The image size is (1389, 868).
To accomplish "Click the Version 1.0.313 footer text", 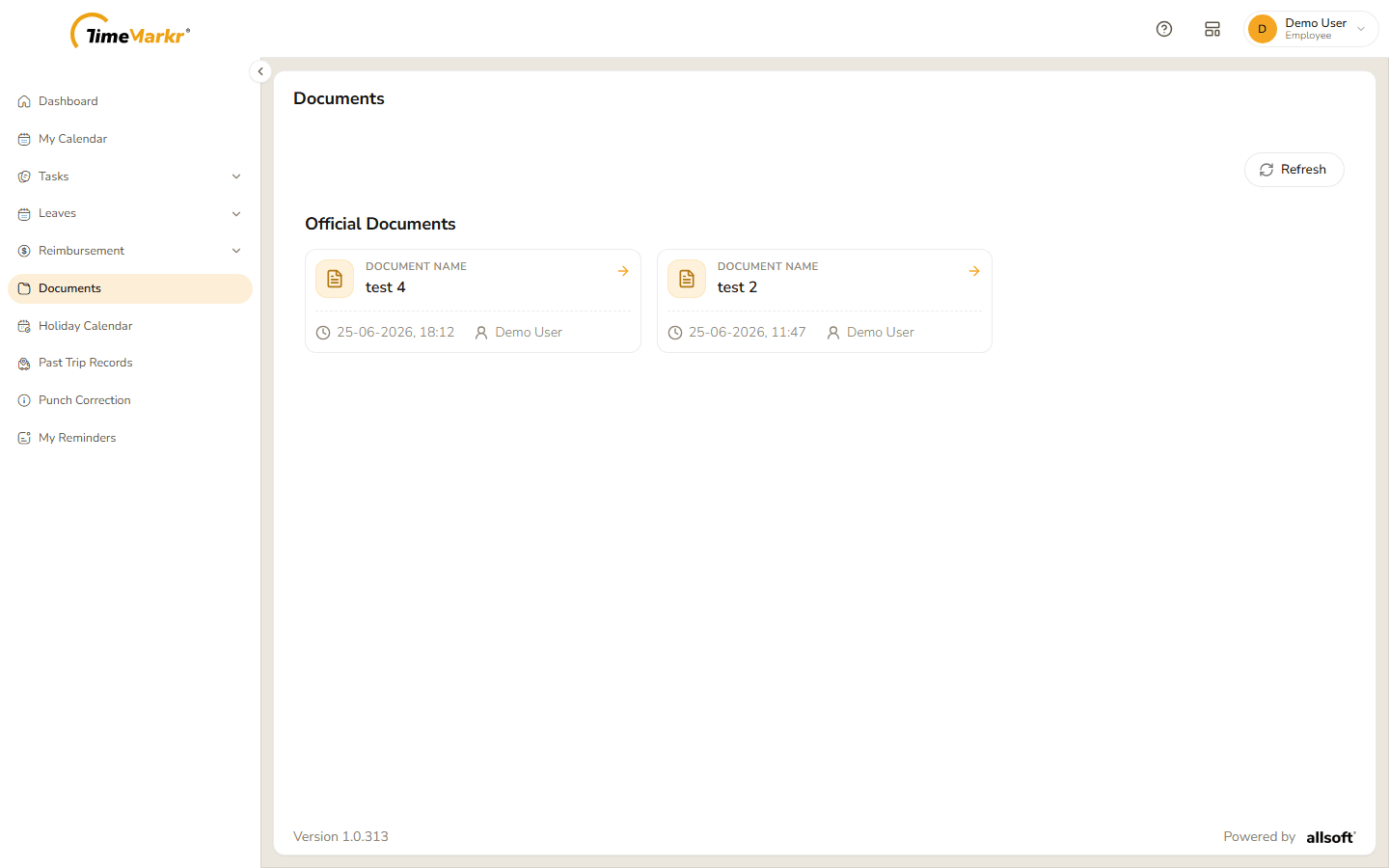I will (340, 836).
